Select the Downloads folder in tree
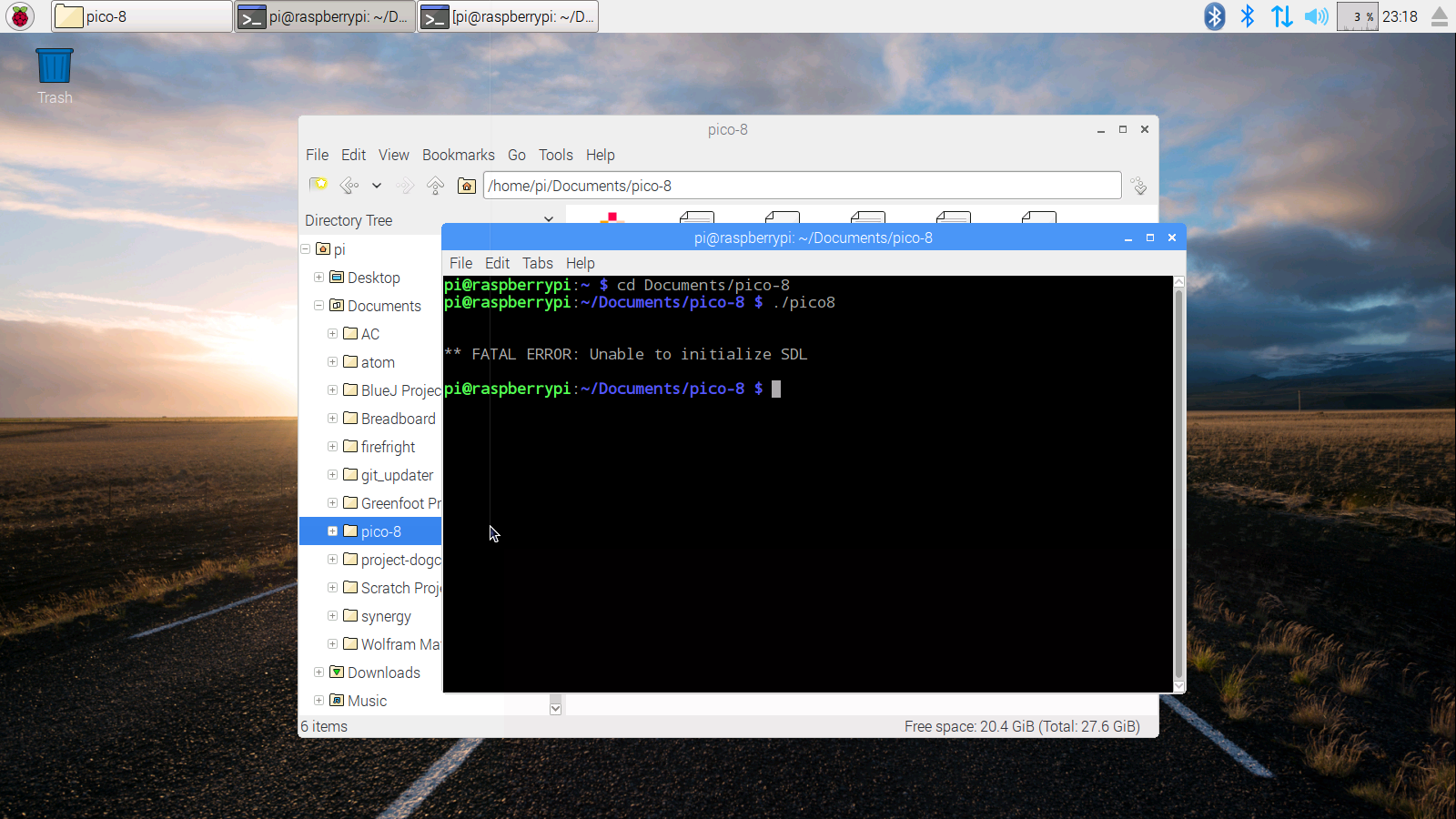Screen dimensions: 1456x819 click(x=375, y=672)
